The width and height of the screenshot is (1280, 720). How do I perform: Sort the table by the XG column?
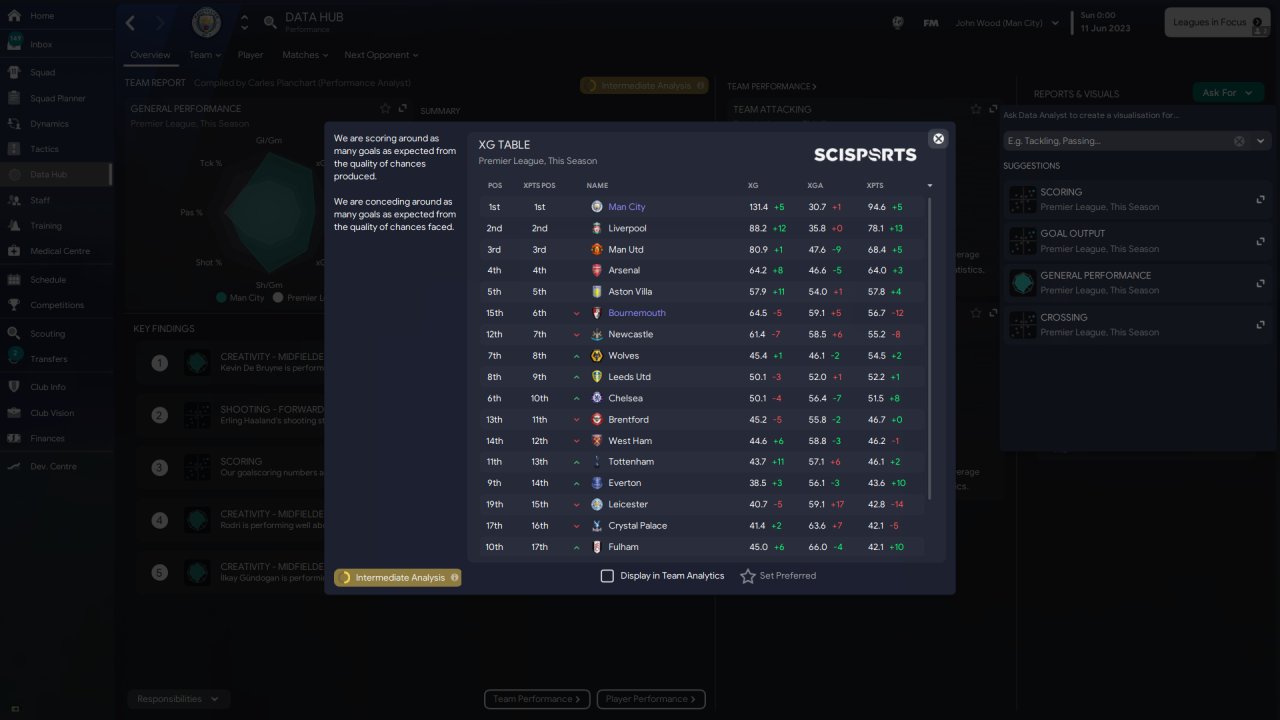click(x=753, y=186)
